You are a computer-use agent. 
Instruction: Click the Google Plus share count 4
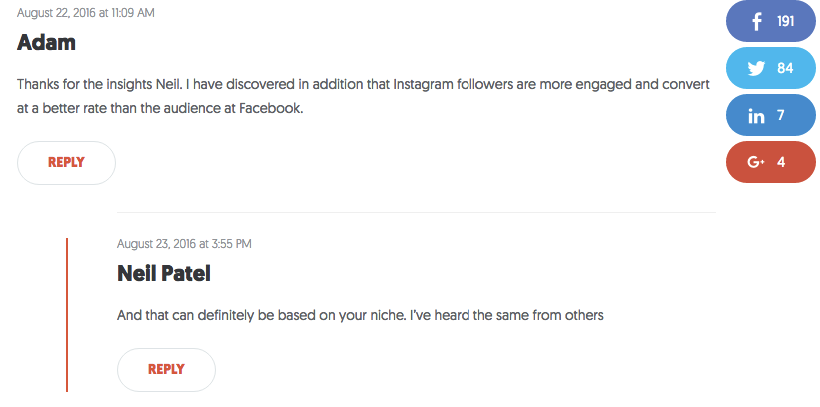[x=781, y=162]
